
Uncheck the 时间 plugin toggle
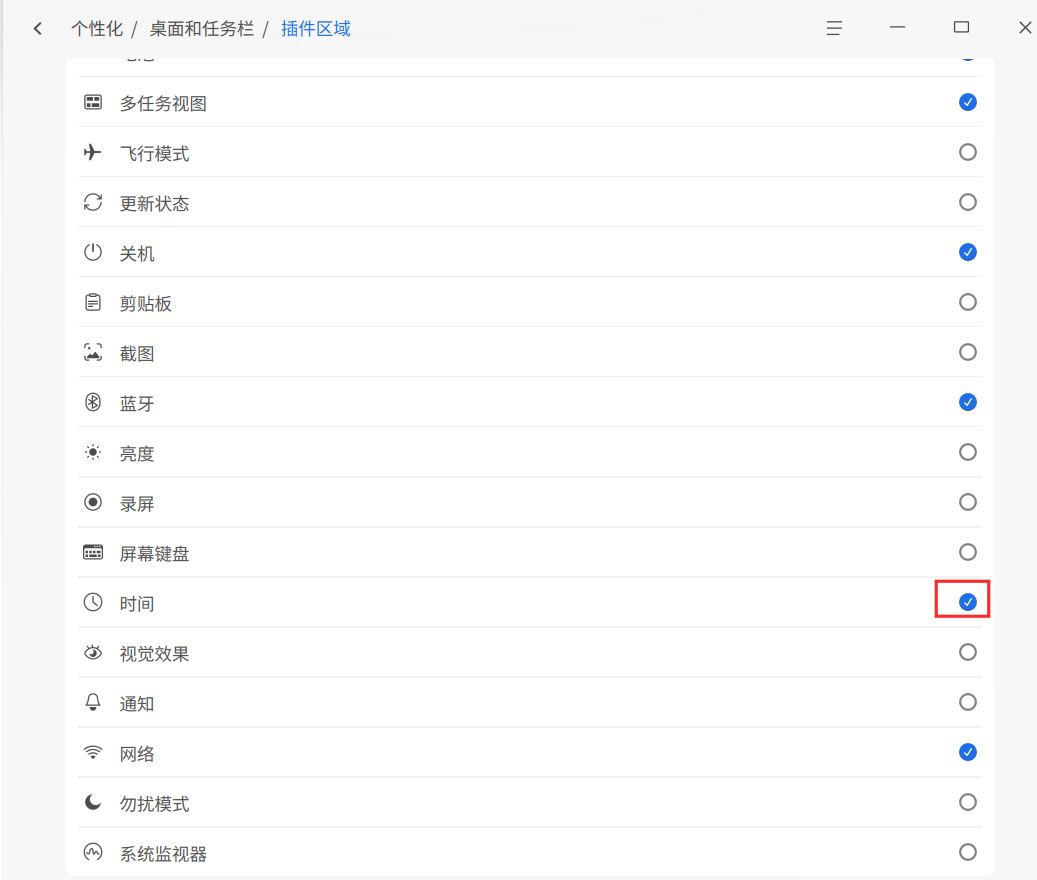coord(968,602)
